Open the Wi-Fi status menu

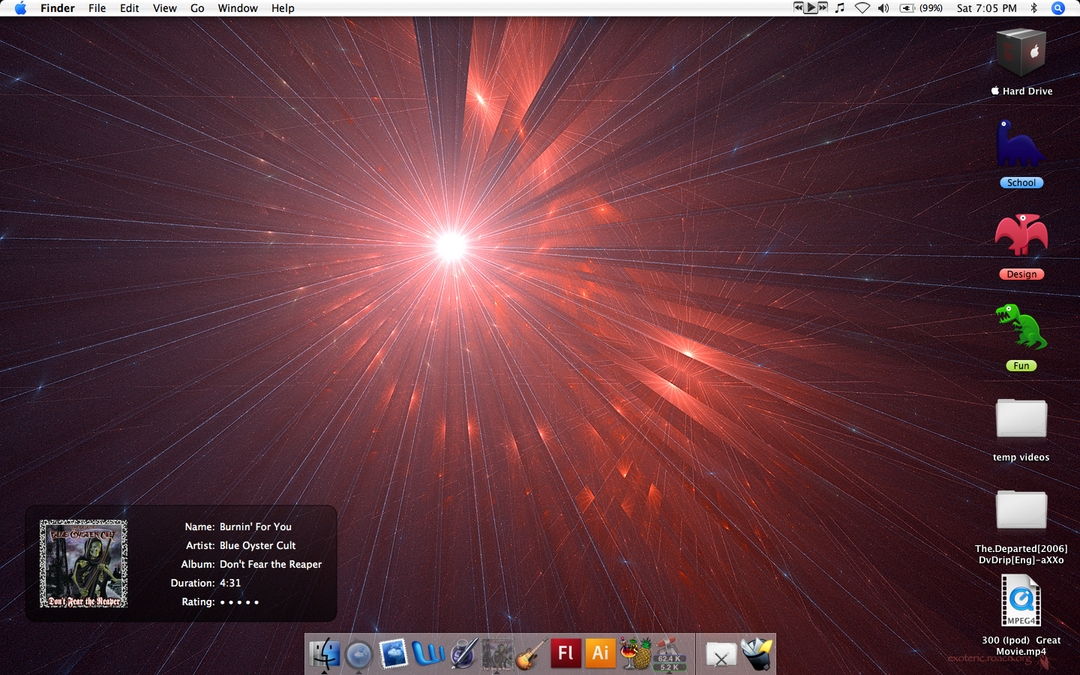(x=862, y=8)
